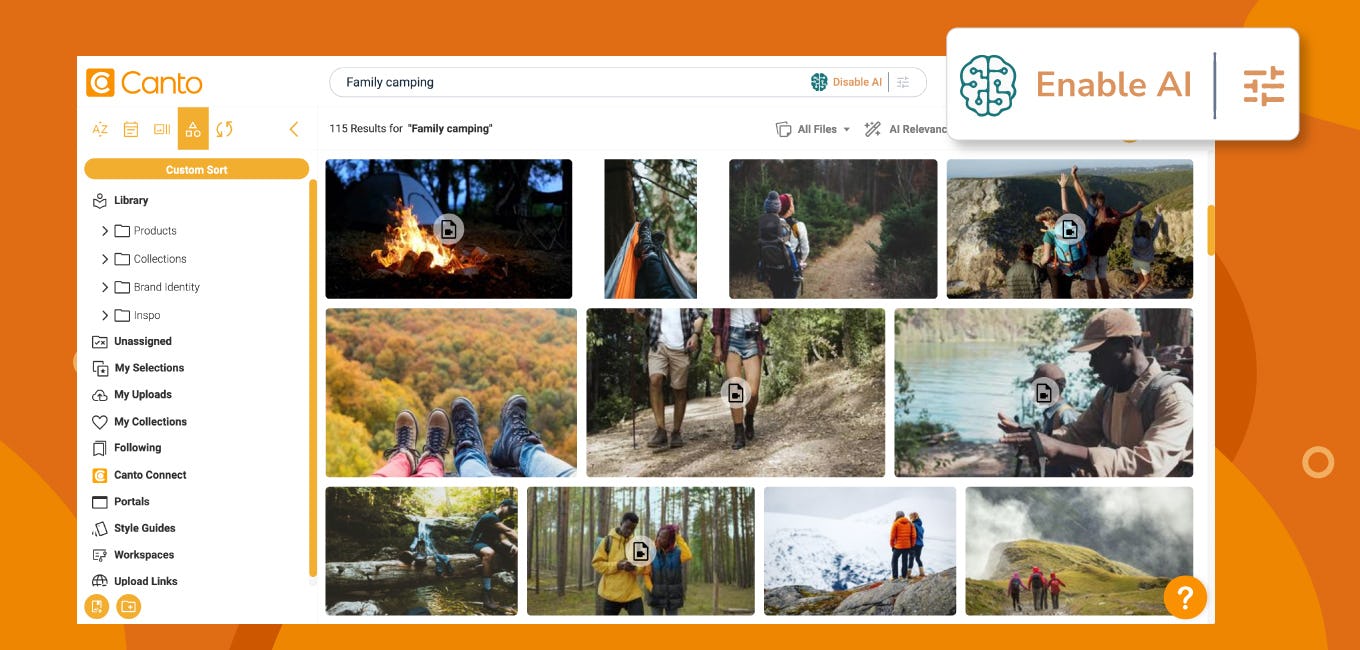
Task: Click the new folder icon at bottom
Action: [129, 606]
